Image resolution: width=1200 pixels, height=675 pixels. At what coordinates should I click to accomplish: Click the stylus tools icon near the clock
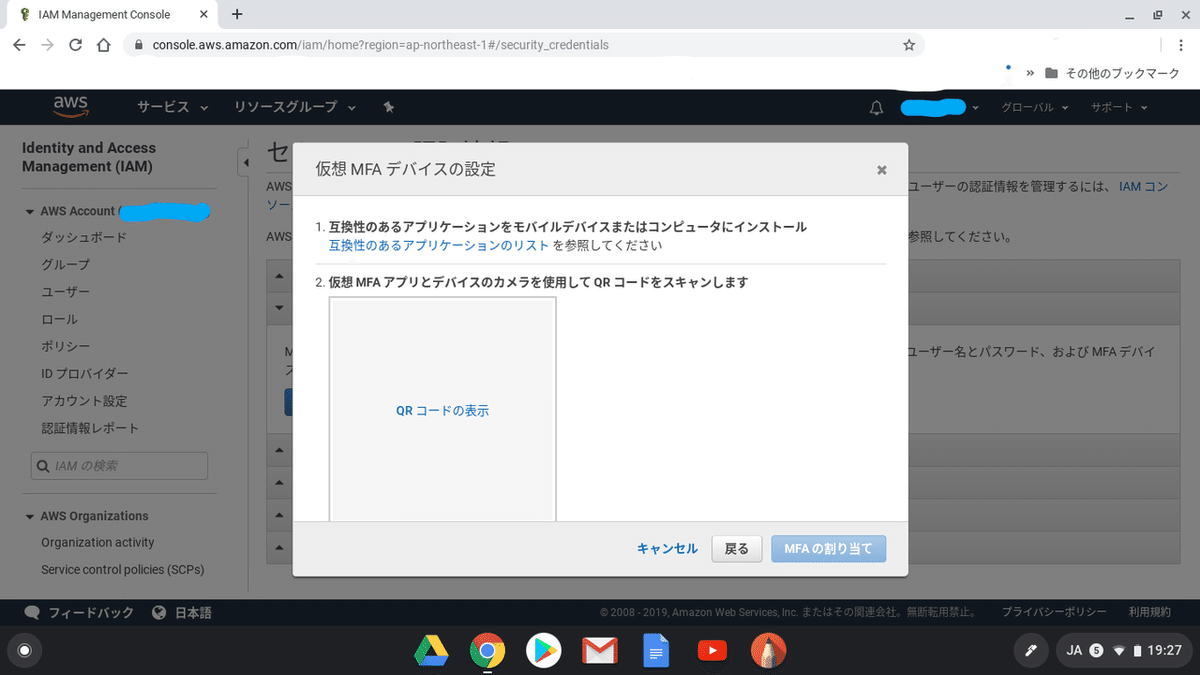pyautogui.click(x=1031, y=650)
